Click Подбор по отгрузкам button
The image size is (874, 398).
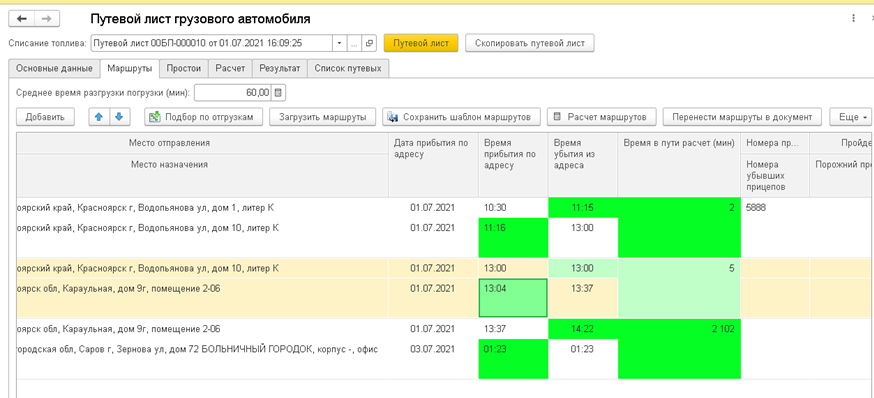coord(203,117)
